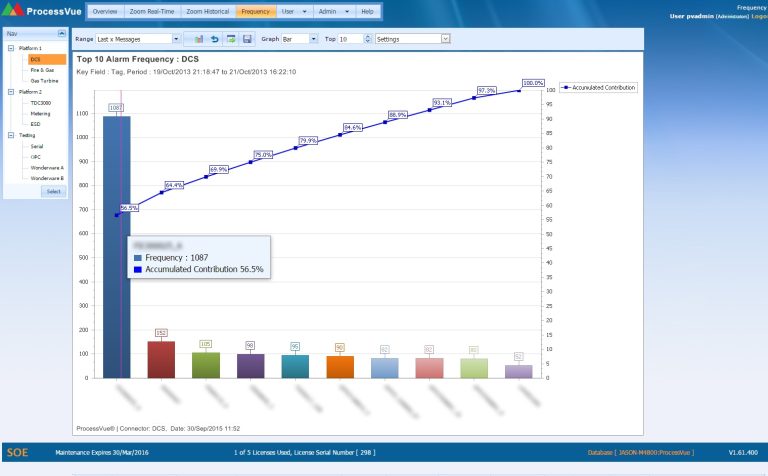The height and width of the screenshot is (476, 768).
Task: Open the Admin menu
Action: 332,13
